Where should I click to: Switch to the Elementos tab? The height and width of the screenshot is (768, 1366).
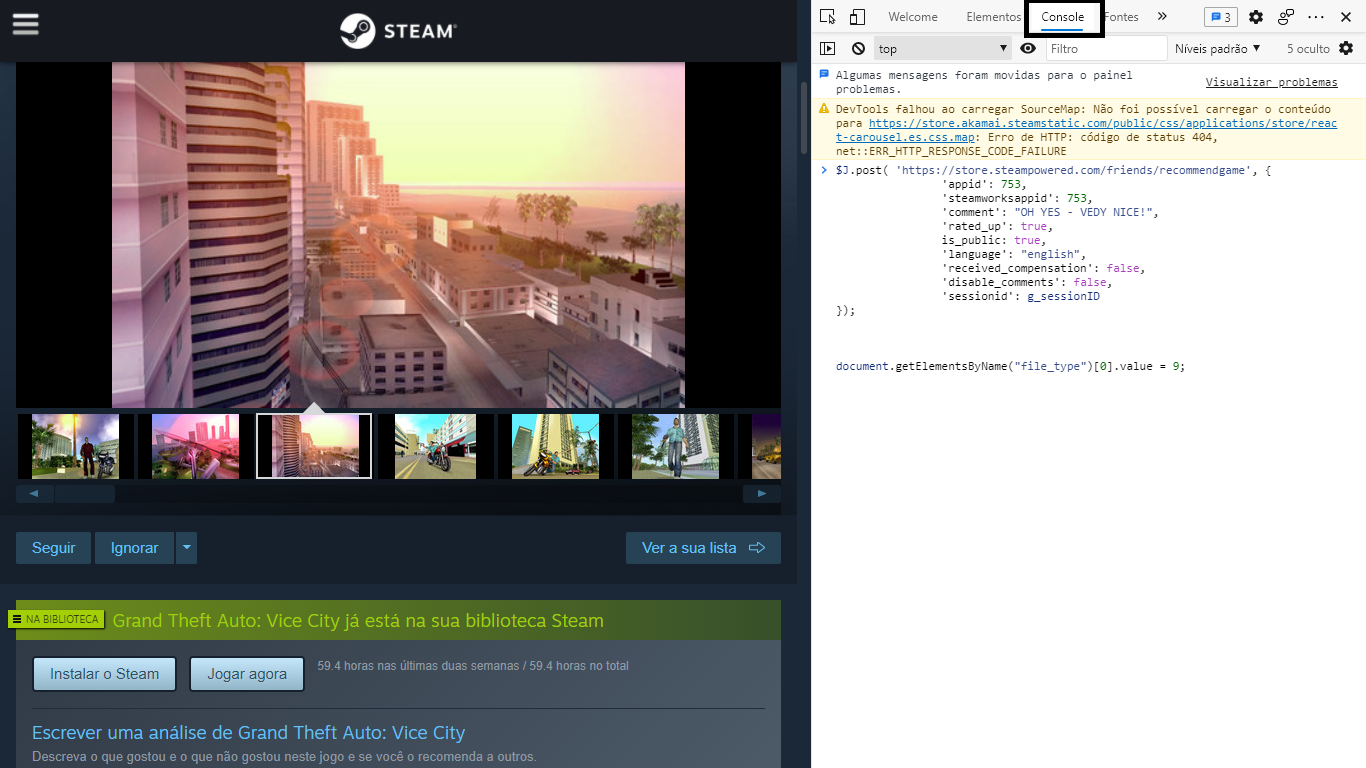[993, 17]
